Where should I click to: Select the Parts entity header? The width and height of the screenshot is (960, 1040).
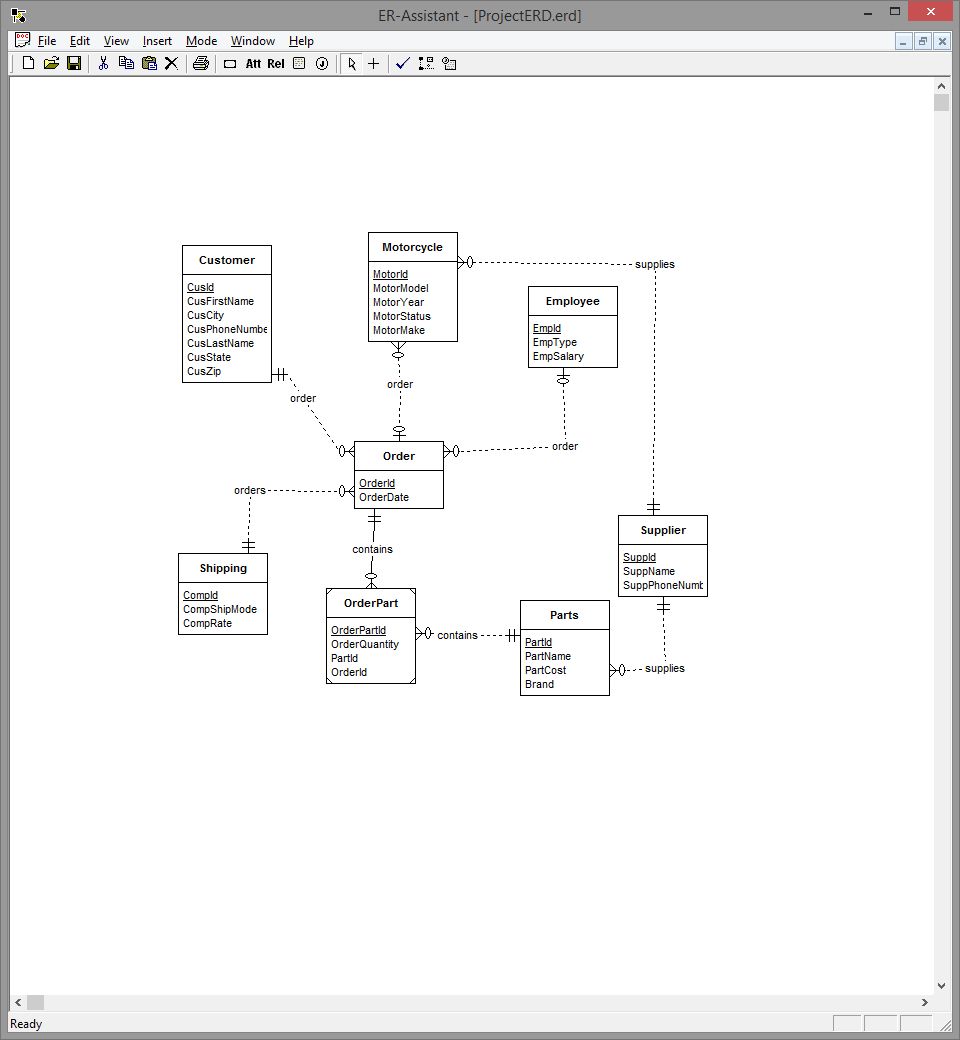point(565,615)
